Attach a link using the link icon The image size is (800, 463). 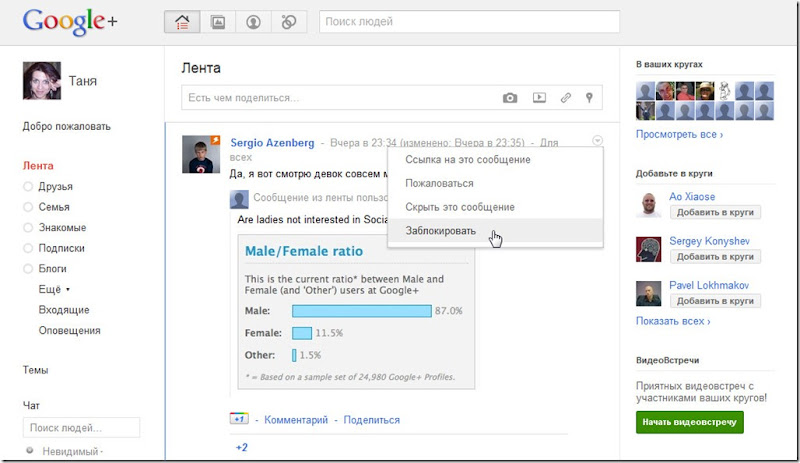click(565, 98)
